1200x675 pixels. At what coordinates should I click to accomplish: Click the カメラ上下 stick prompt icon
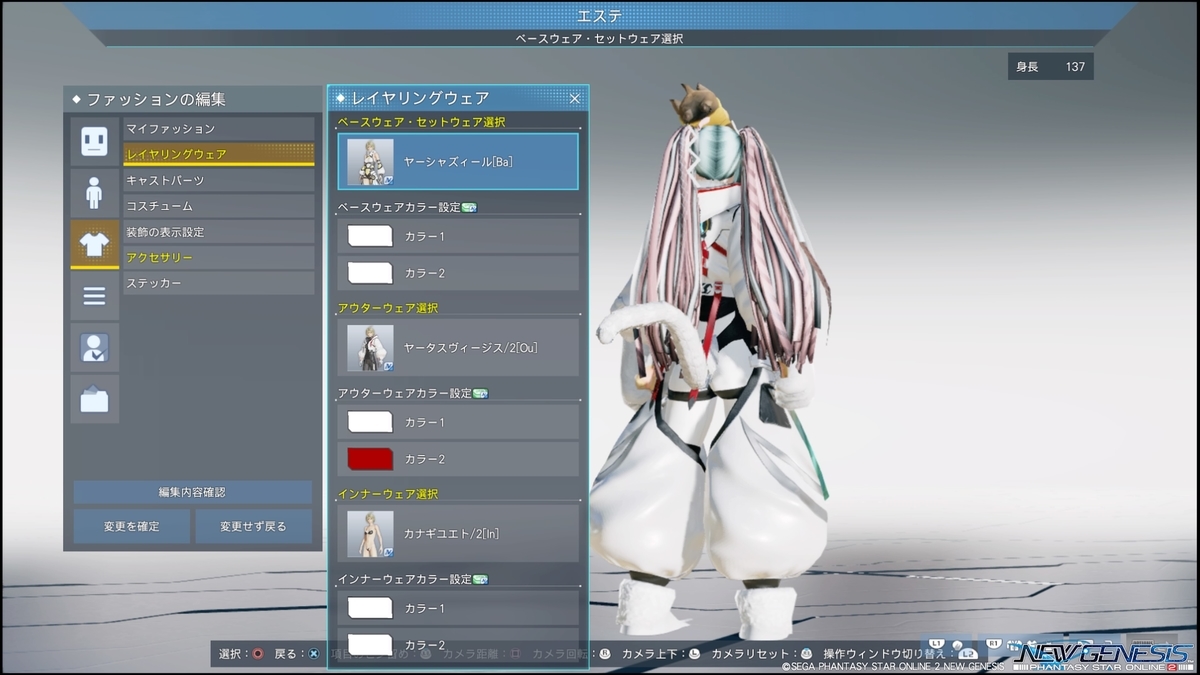tap(694, 653)
